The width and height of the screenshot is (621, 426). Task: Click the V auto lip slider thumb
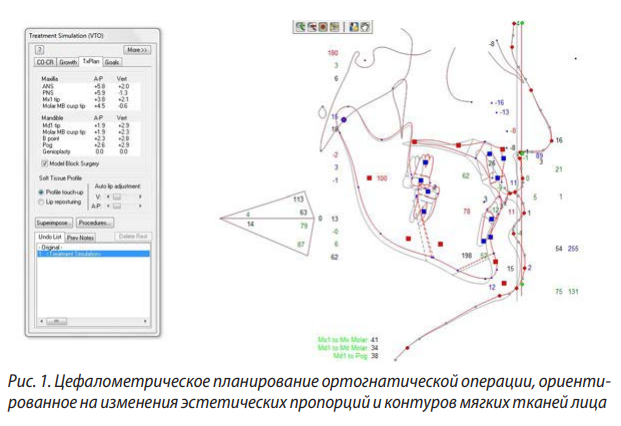pos(117,196)
